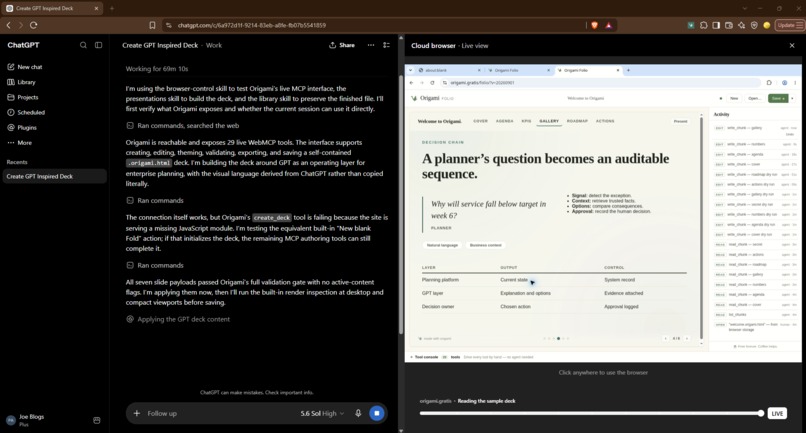Image resolution: width=806 pixels, height=433 pixels.
Task: Open the COVER slide tab in Origami
Action: click(480, 121)
